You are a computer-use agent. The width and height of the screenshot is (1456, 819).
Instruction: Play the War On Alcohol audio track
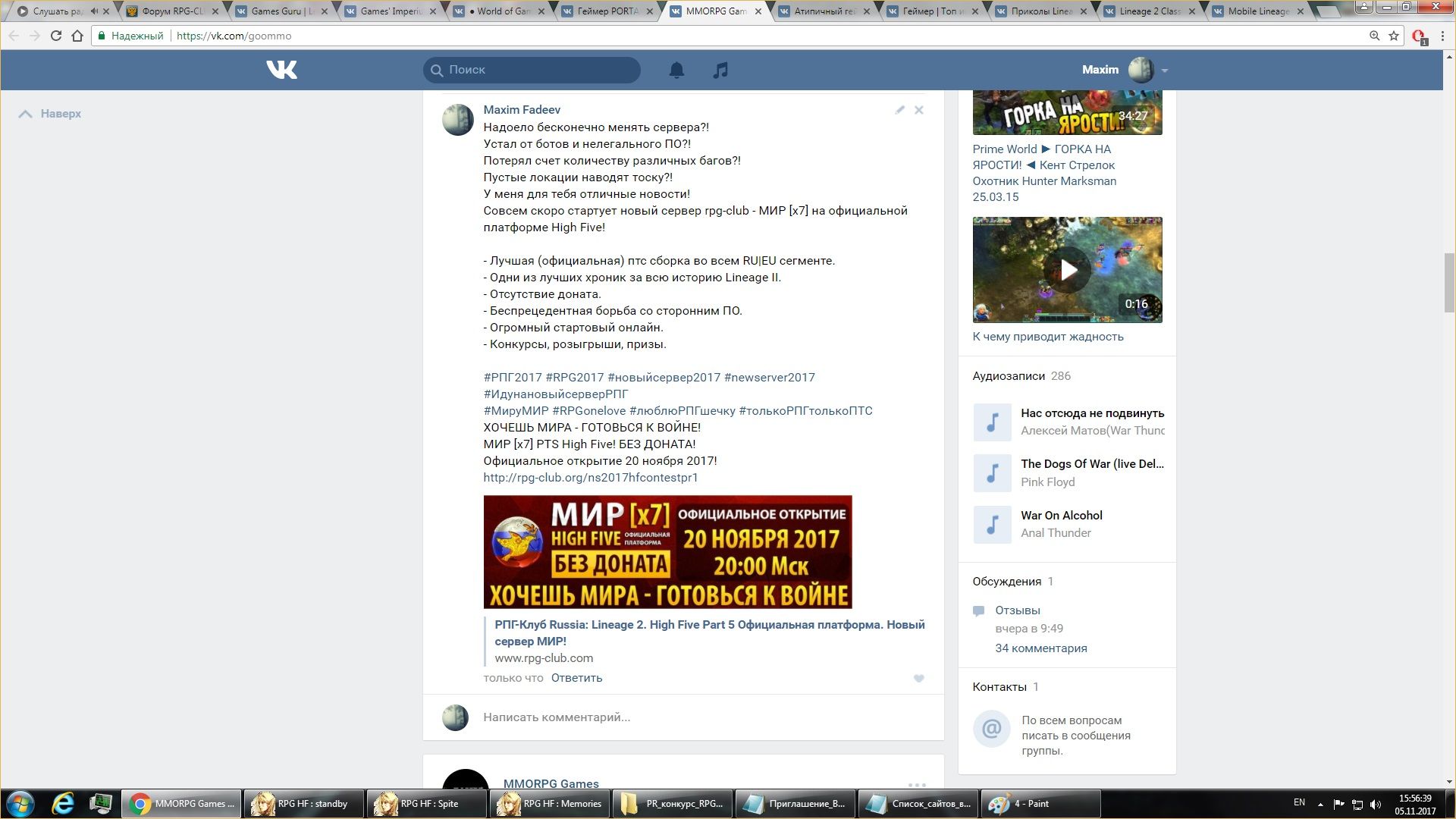(x=992, y=525)
